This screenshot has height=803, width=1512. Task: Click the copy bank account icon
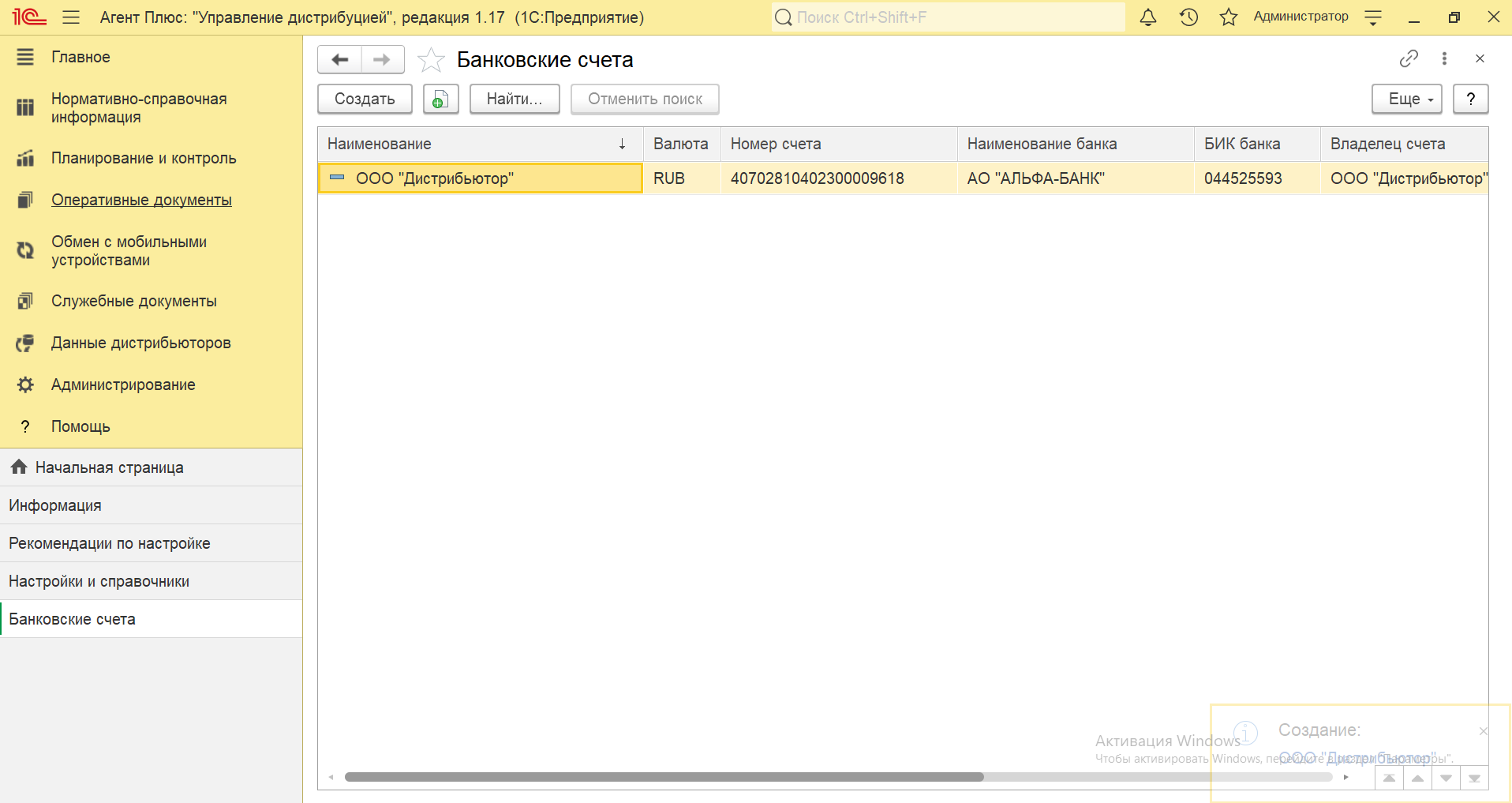440,99
